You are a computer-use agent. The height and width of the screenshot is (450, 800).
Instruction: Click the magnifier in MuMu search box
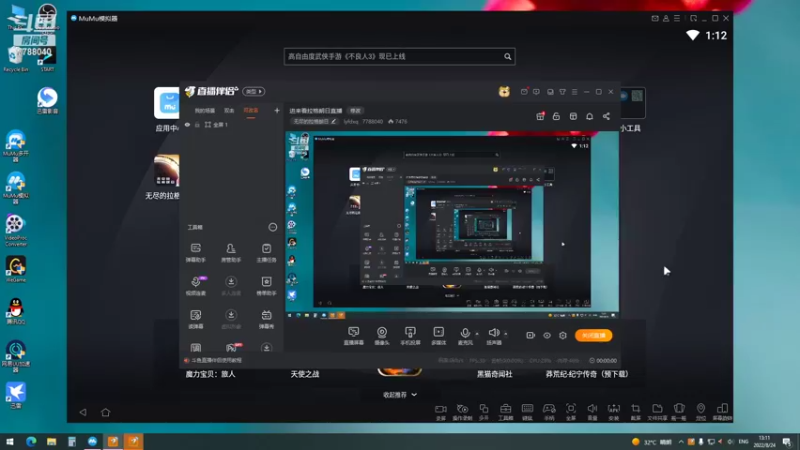click(508, 57)
